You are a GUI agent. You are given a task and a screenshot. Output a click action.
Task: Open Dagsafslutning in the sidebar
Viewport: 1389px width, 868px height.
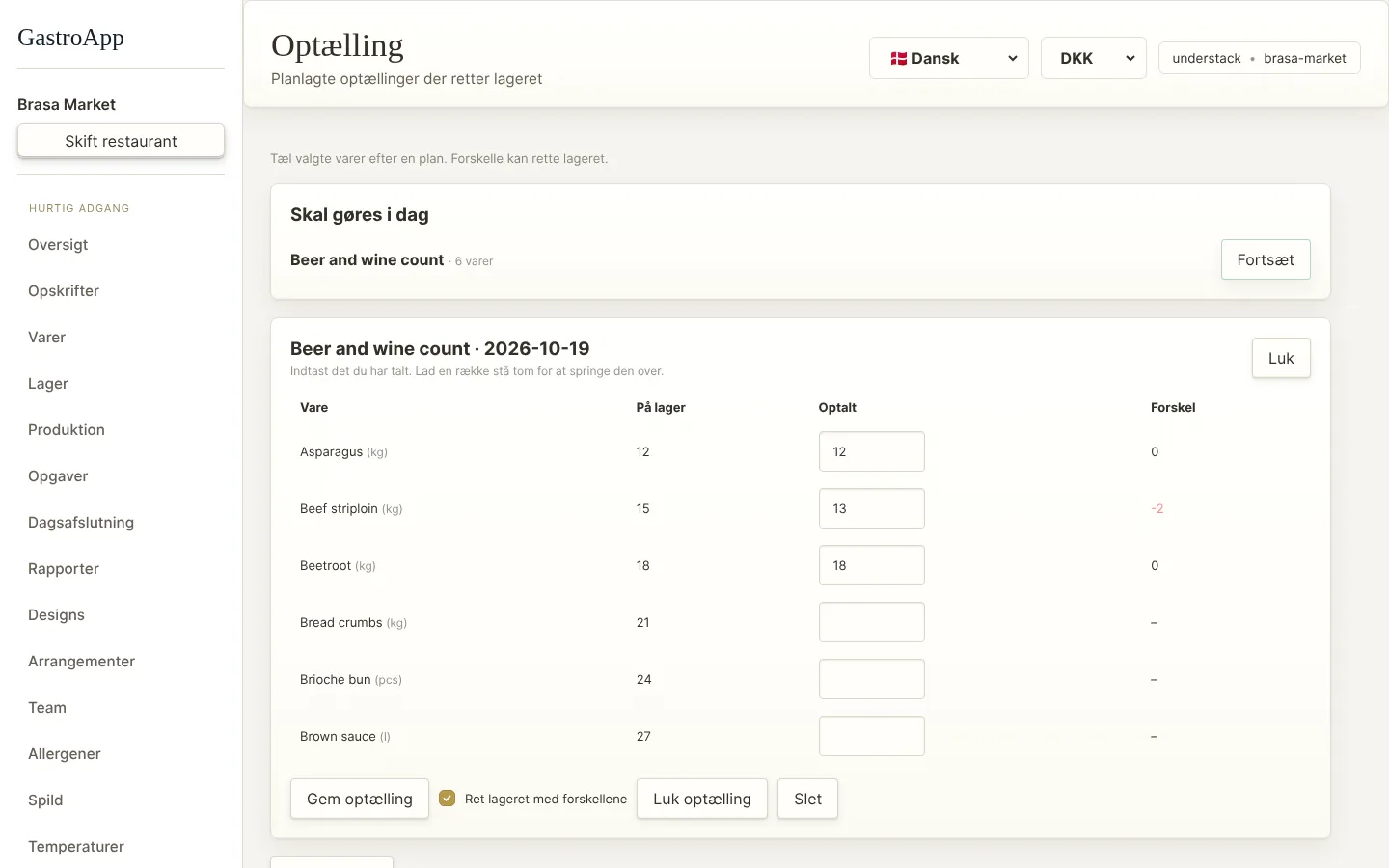[x=81, y=523]
